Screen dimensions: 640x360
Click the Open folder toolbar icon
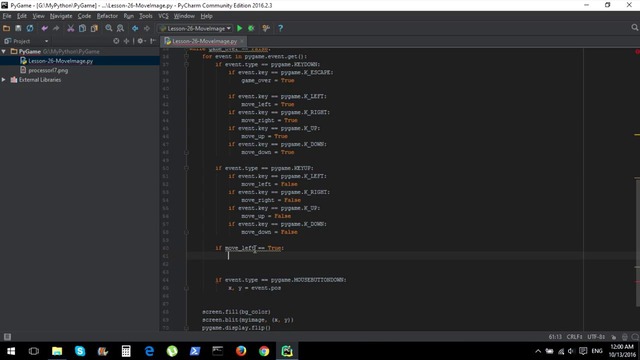pos(6,28)
